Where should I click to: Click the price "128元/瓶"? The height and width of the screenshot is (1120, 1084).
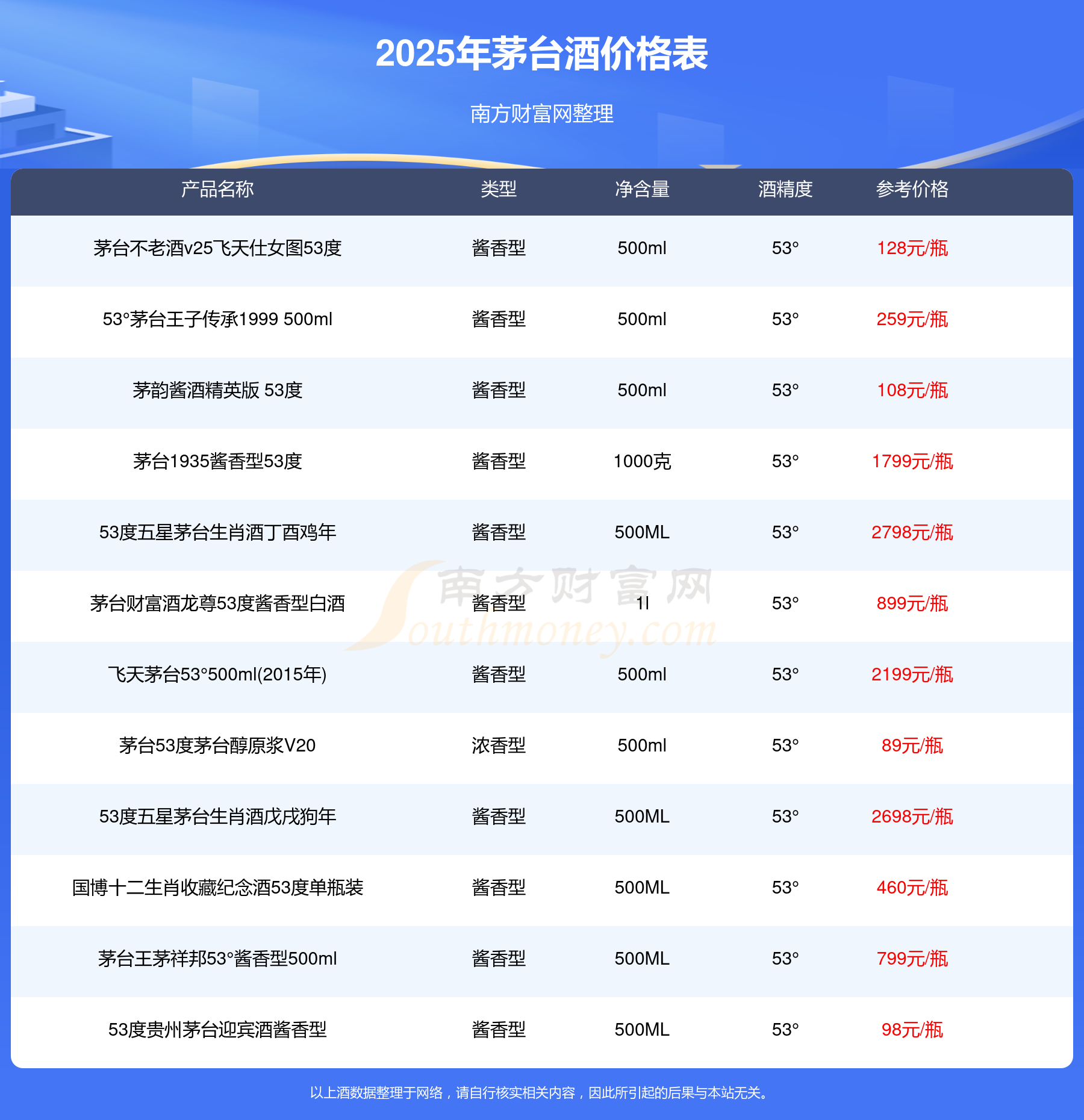coord(912,248)
